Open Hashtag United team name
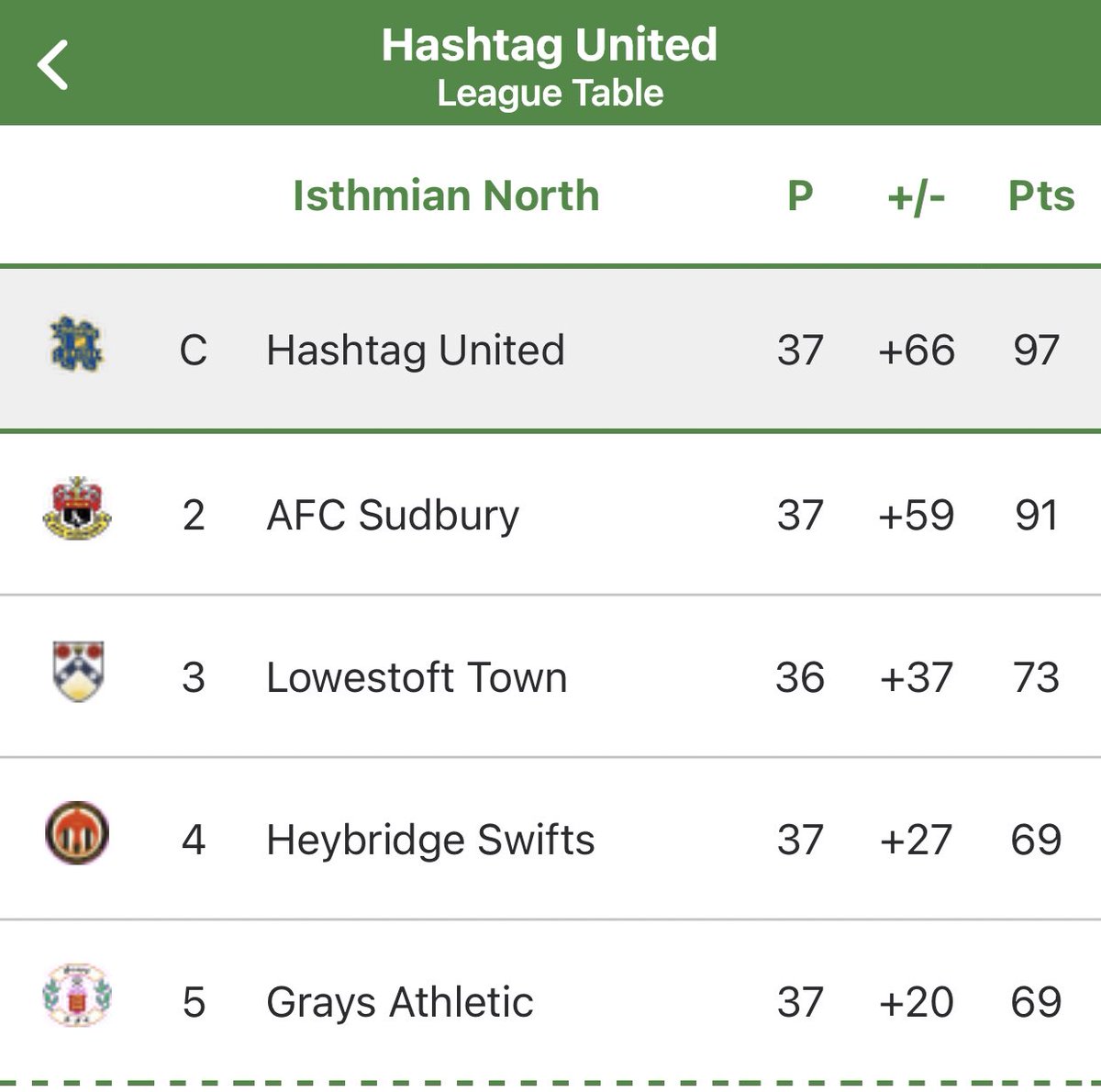This screenshot has width=1101, height=1092. click(415, 351)
